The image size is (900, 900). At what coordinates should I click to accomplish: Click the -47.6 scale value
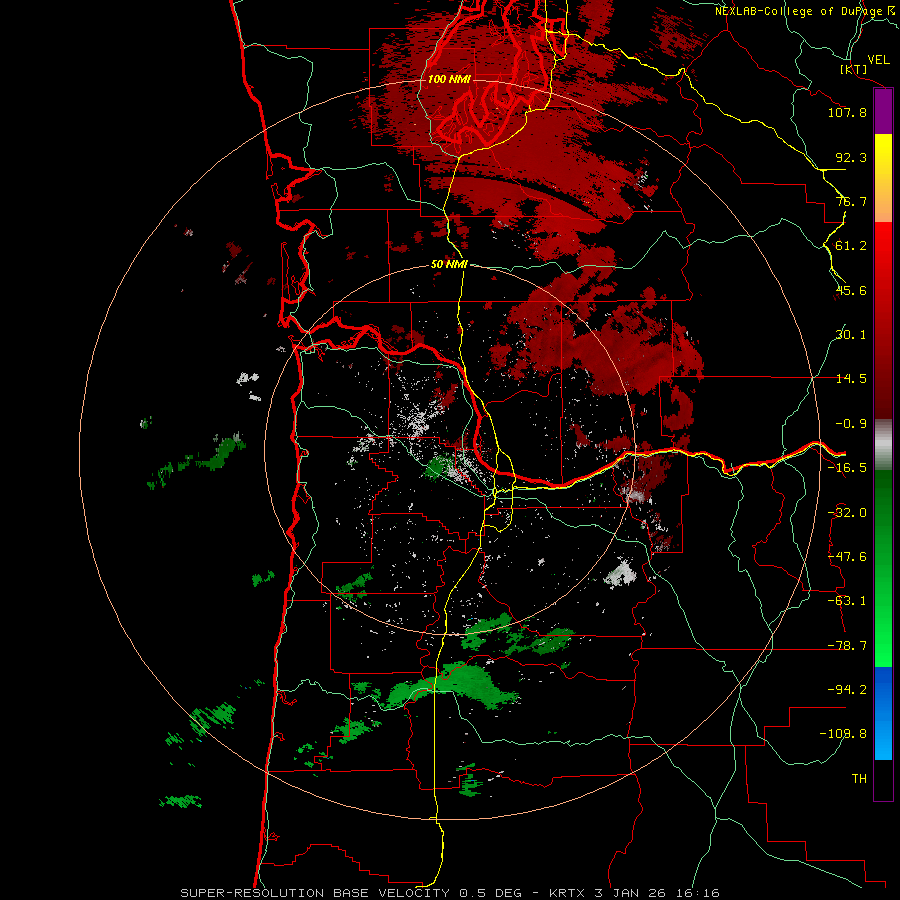pyautogui.click(x=847, y=557)
